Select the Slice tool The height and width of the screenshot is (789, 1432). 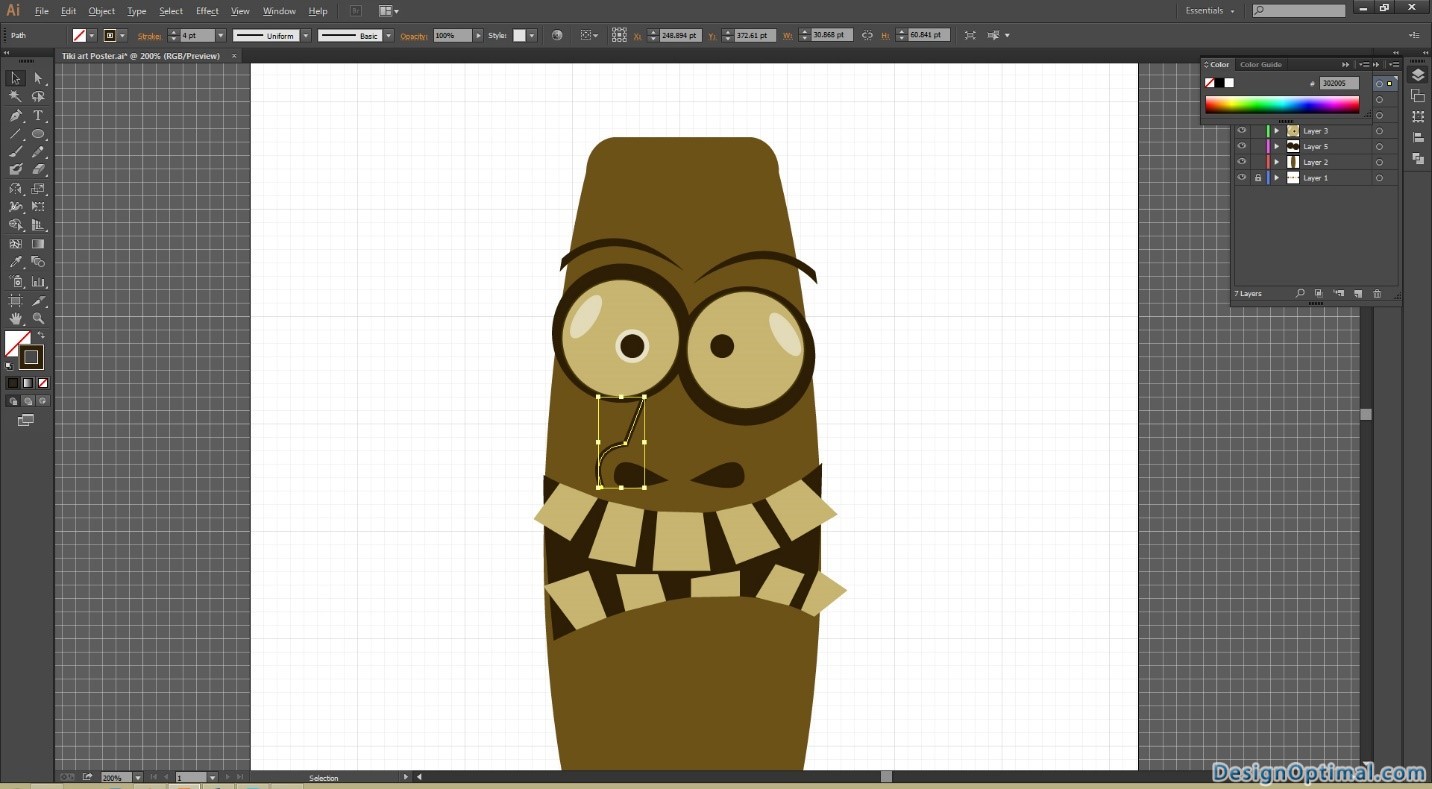38,300
